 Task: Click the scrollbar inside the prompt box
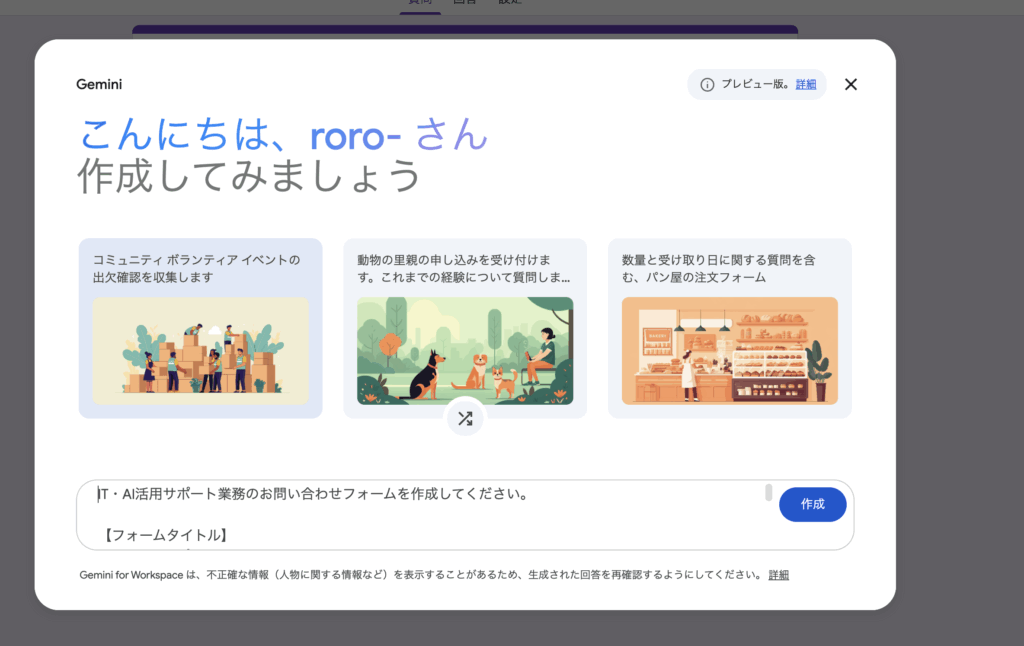768,492
